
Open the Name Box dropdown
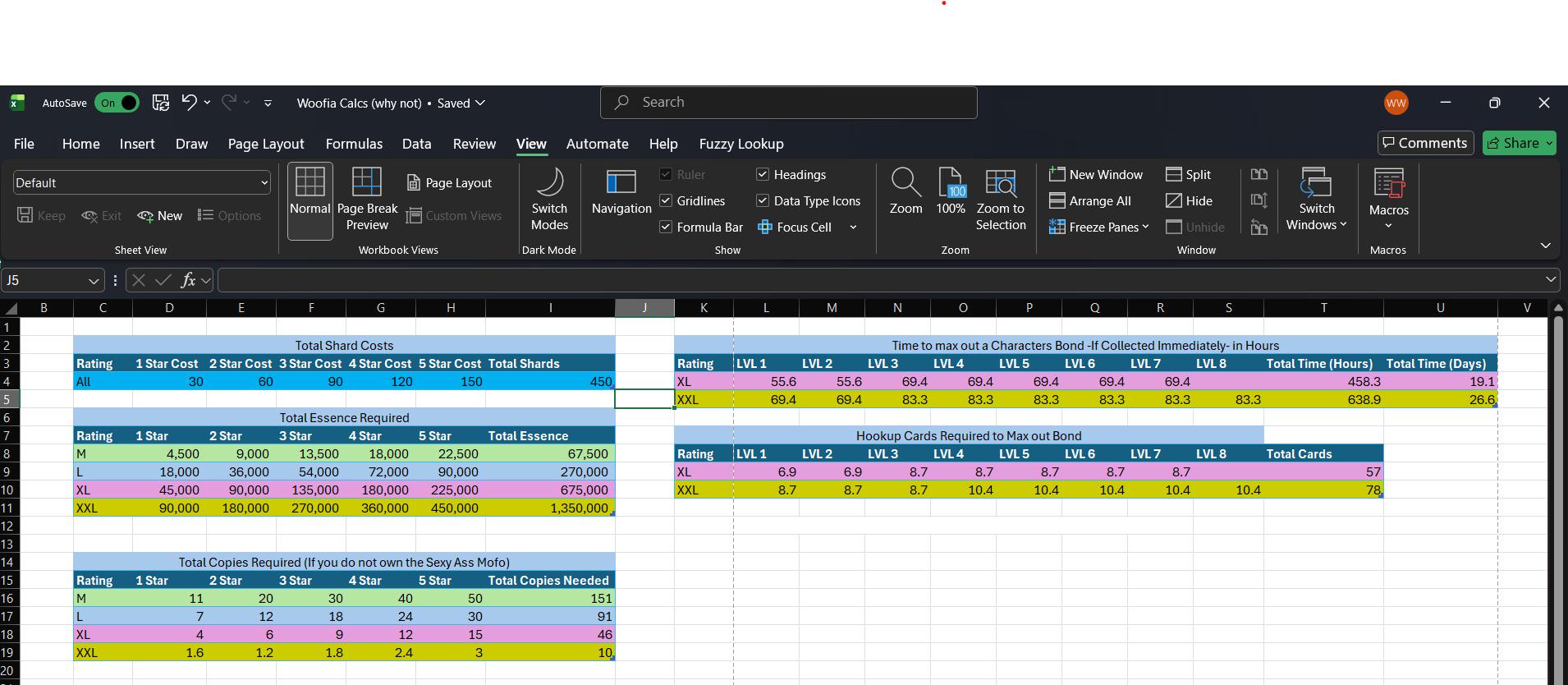[x=94, y=281]
